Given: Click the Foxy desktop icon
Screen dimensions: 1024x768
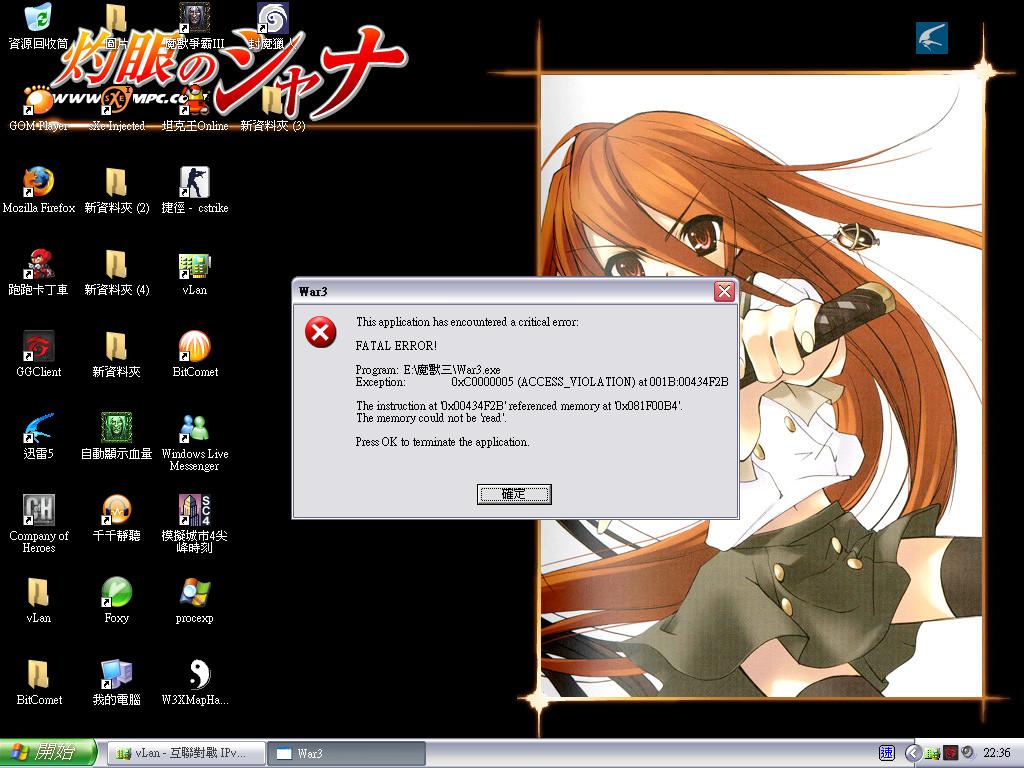Looking at the screenshot, I should point(117,593).
